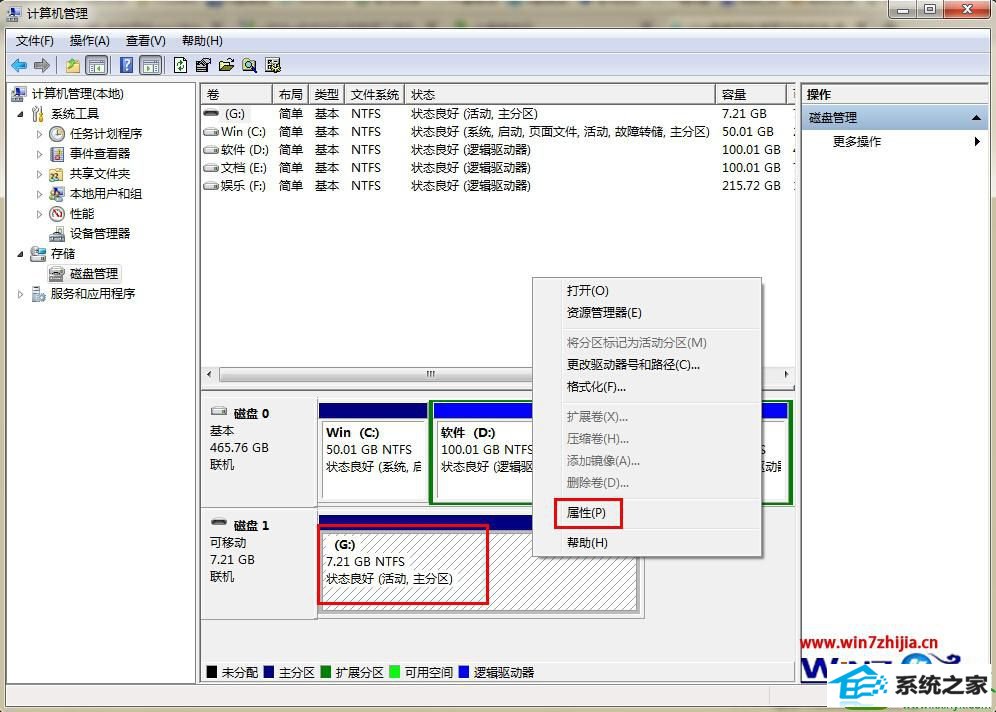This screenshot has width=996, height=712.
Task: Select the 娱乐 (F:) volume row
Action: 498,185
